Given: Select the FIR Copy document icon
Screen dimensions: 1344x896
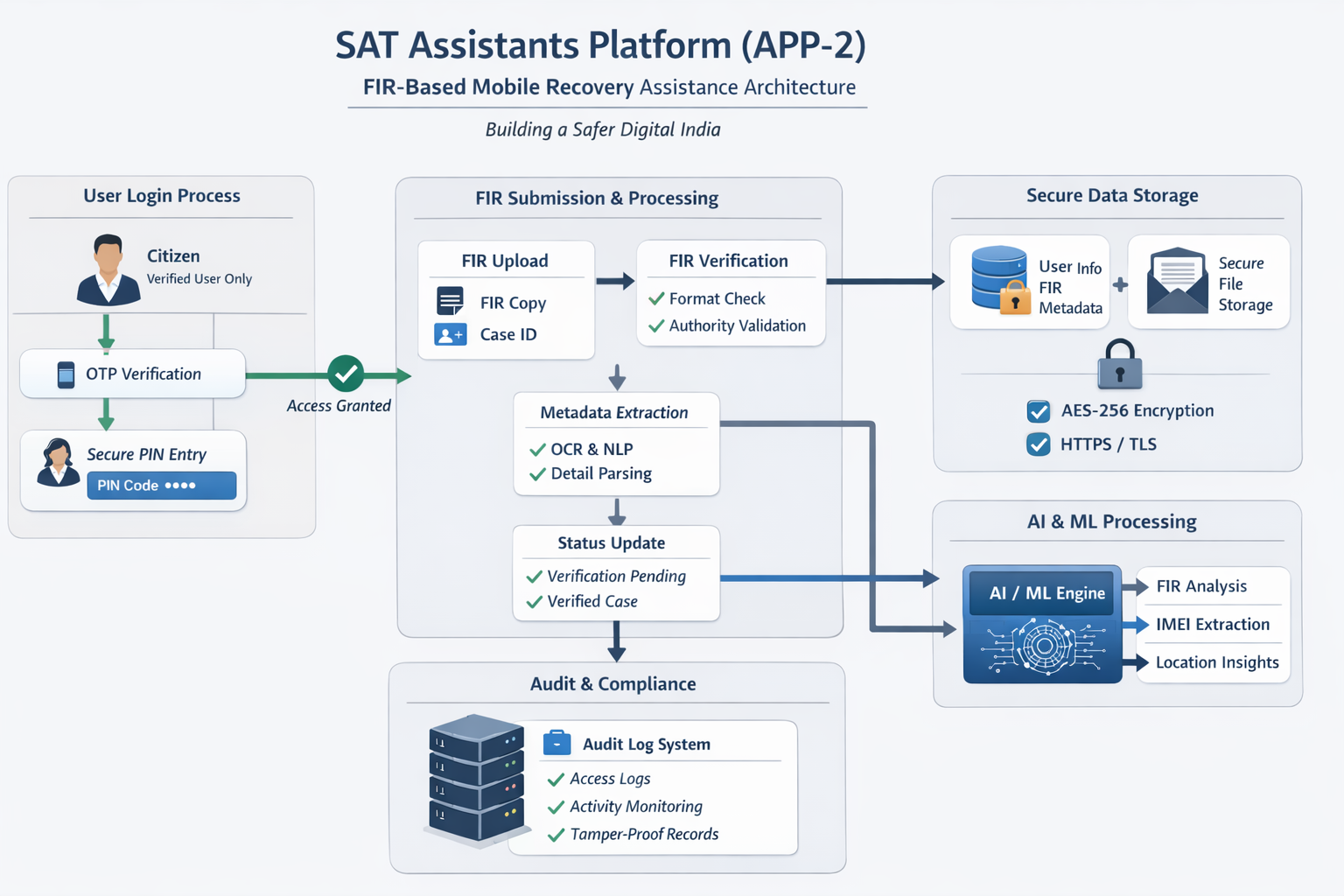Looking at the screenshot, I should point(449,301).
